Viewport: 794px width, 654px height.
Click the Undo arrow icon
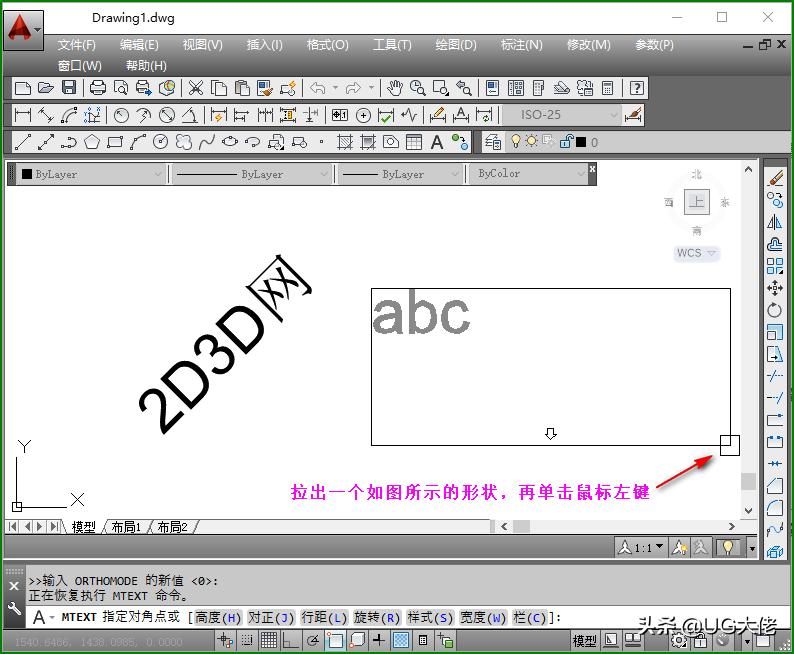[317, 88]
